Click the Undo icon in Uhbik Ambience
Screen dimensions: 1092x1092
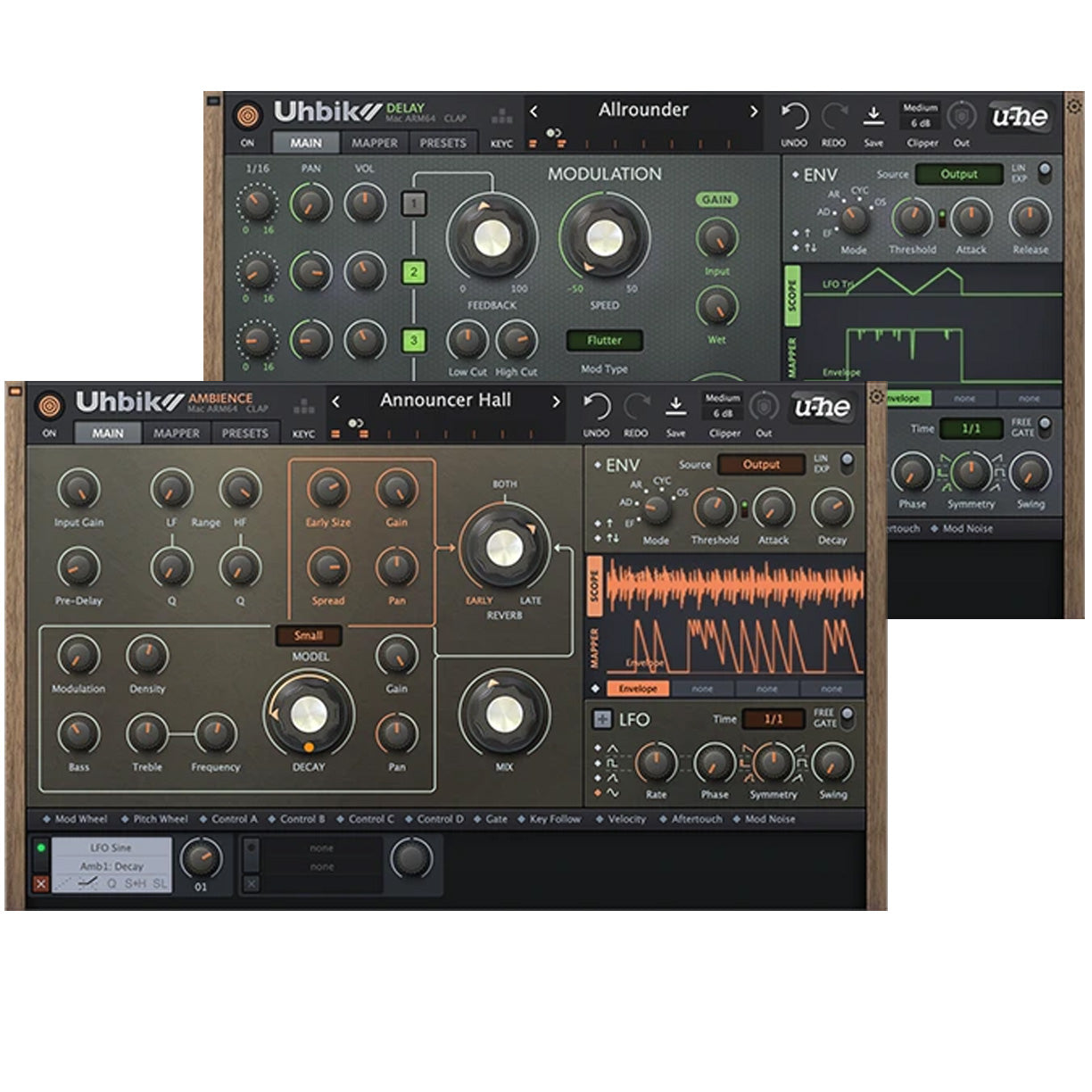click(x=596, y=408)
